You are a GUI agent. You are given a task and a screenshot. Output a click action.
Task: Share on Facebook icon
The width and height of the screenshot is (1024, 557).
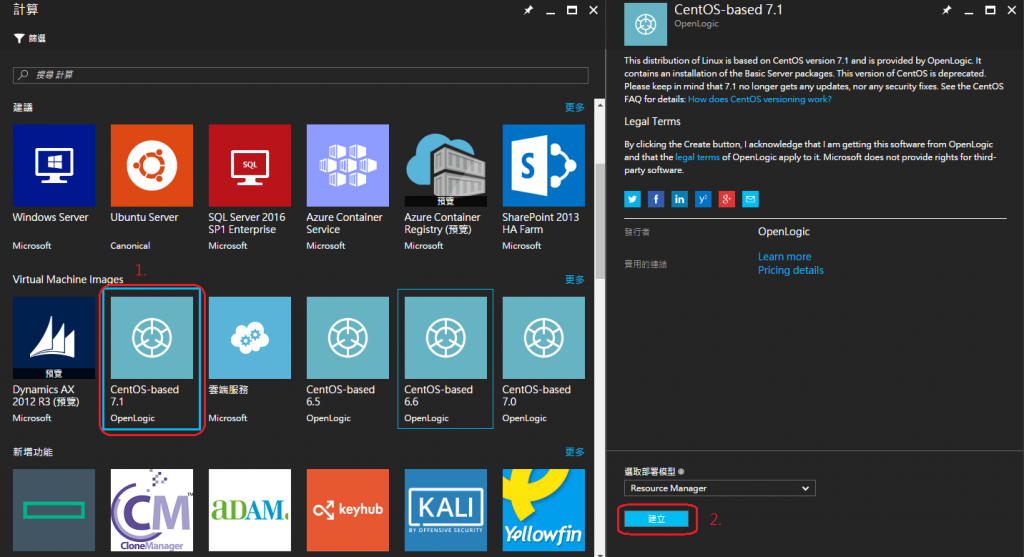656,199
